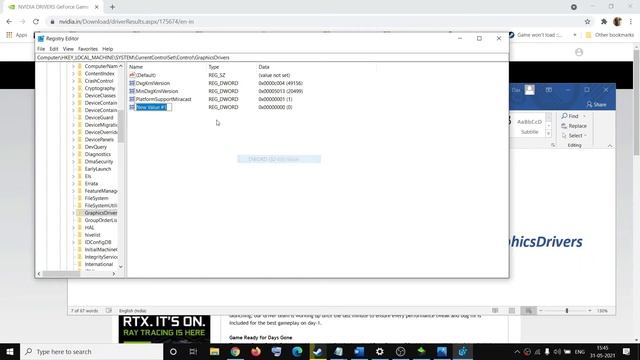The image size is (640, 360).
Task: Expand the DeviceClasses tree key
Action: (x=73, y=96)
